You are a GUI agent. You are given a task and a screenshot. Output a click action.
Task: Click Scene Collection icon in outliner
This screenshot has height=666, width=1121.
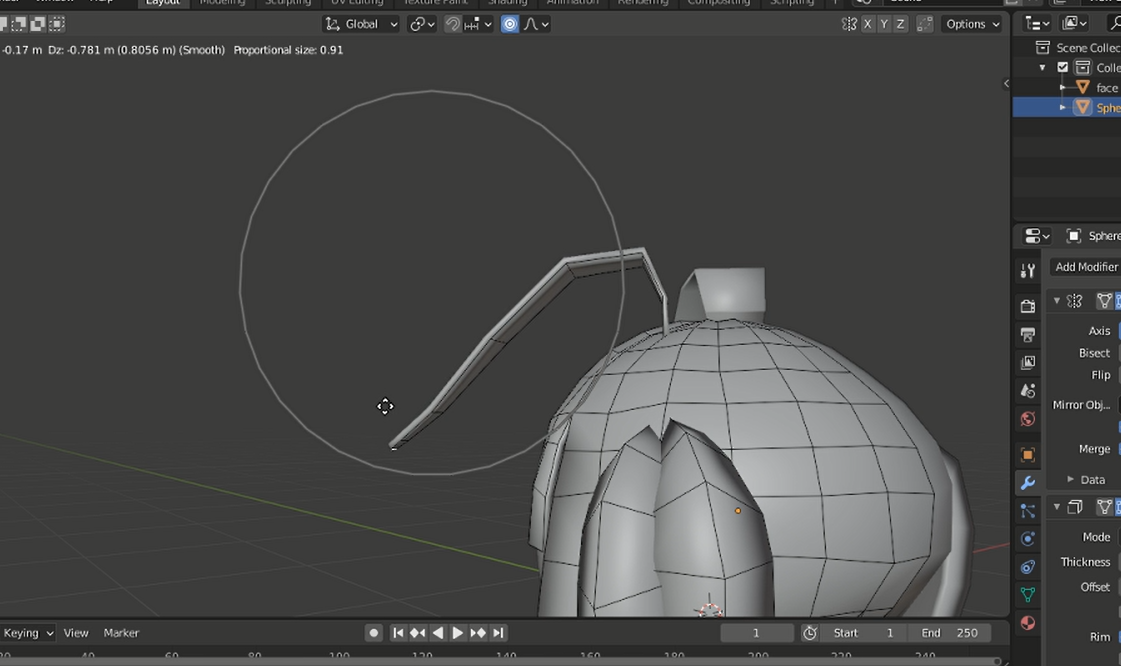[1042, 48]
